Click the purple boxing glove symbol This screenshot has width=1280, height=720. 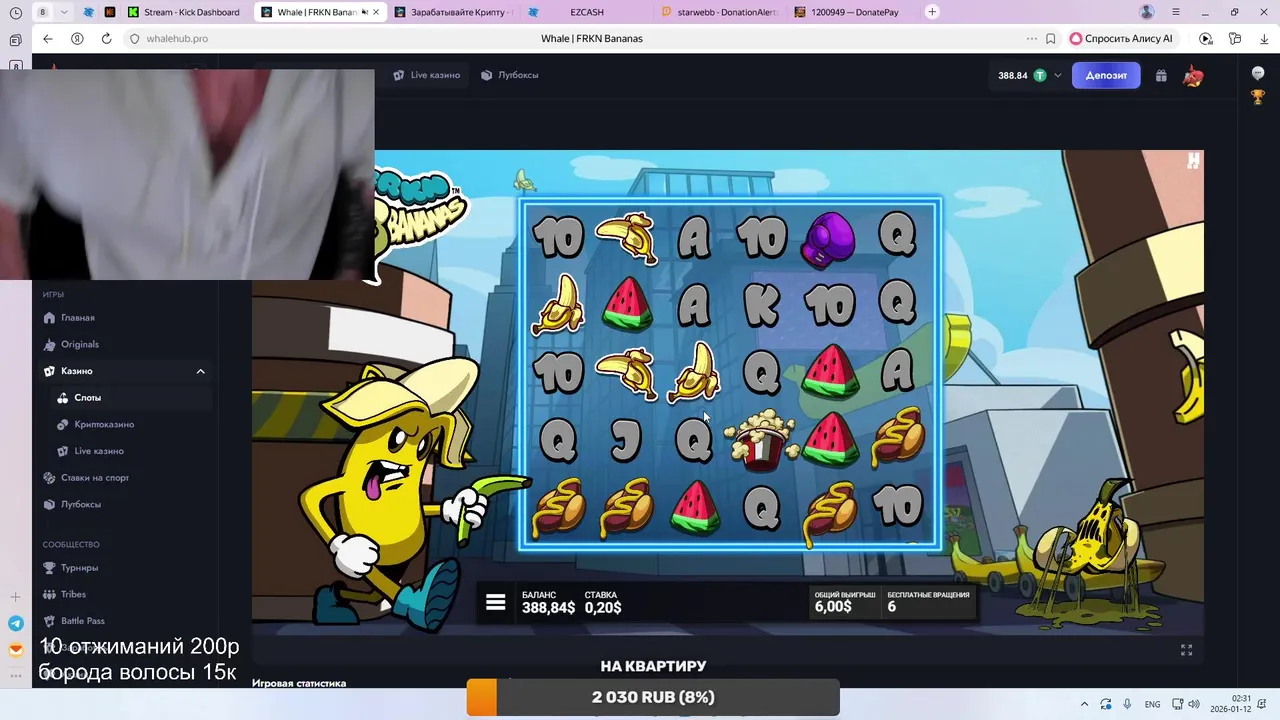tap(829, 238)
